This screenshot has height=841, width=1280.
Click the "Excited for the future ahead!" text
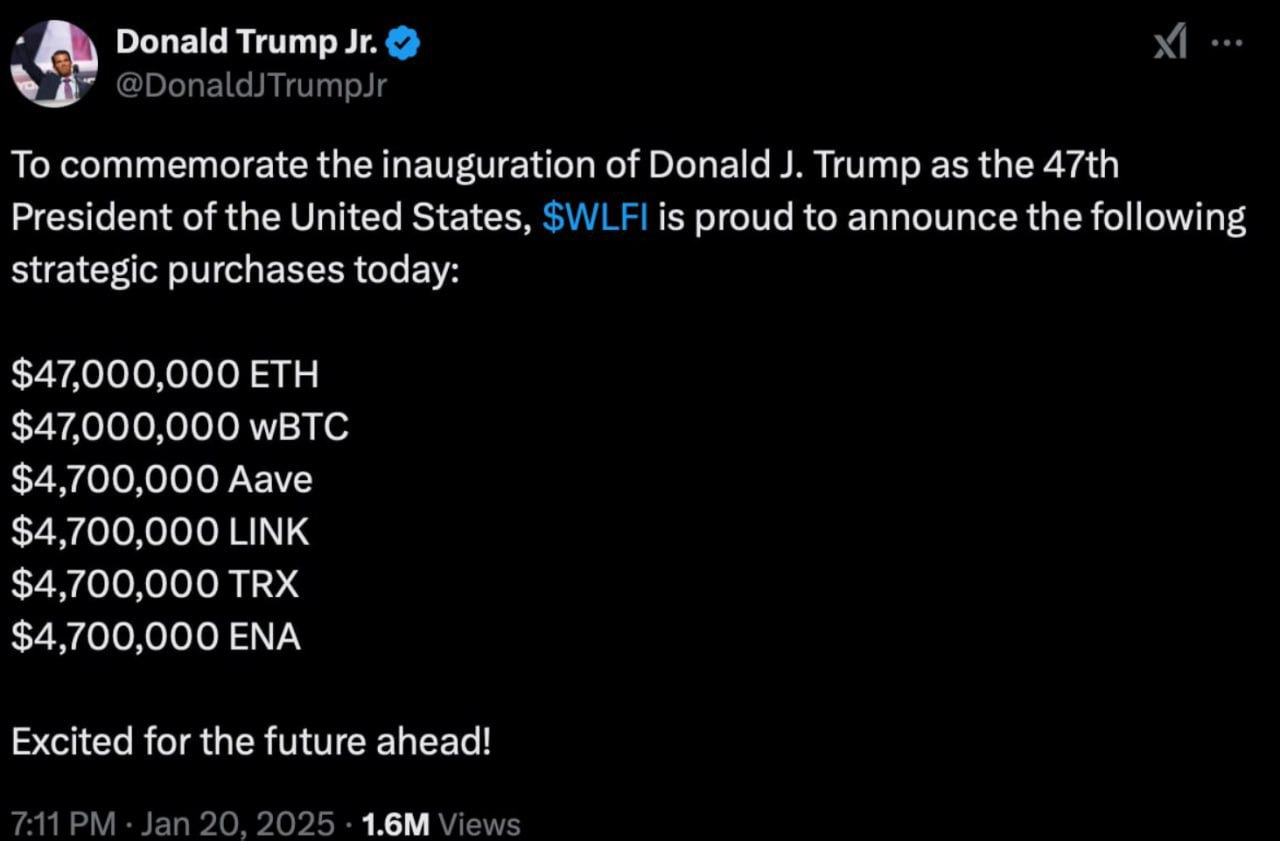tap(251, 741)
